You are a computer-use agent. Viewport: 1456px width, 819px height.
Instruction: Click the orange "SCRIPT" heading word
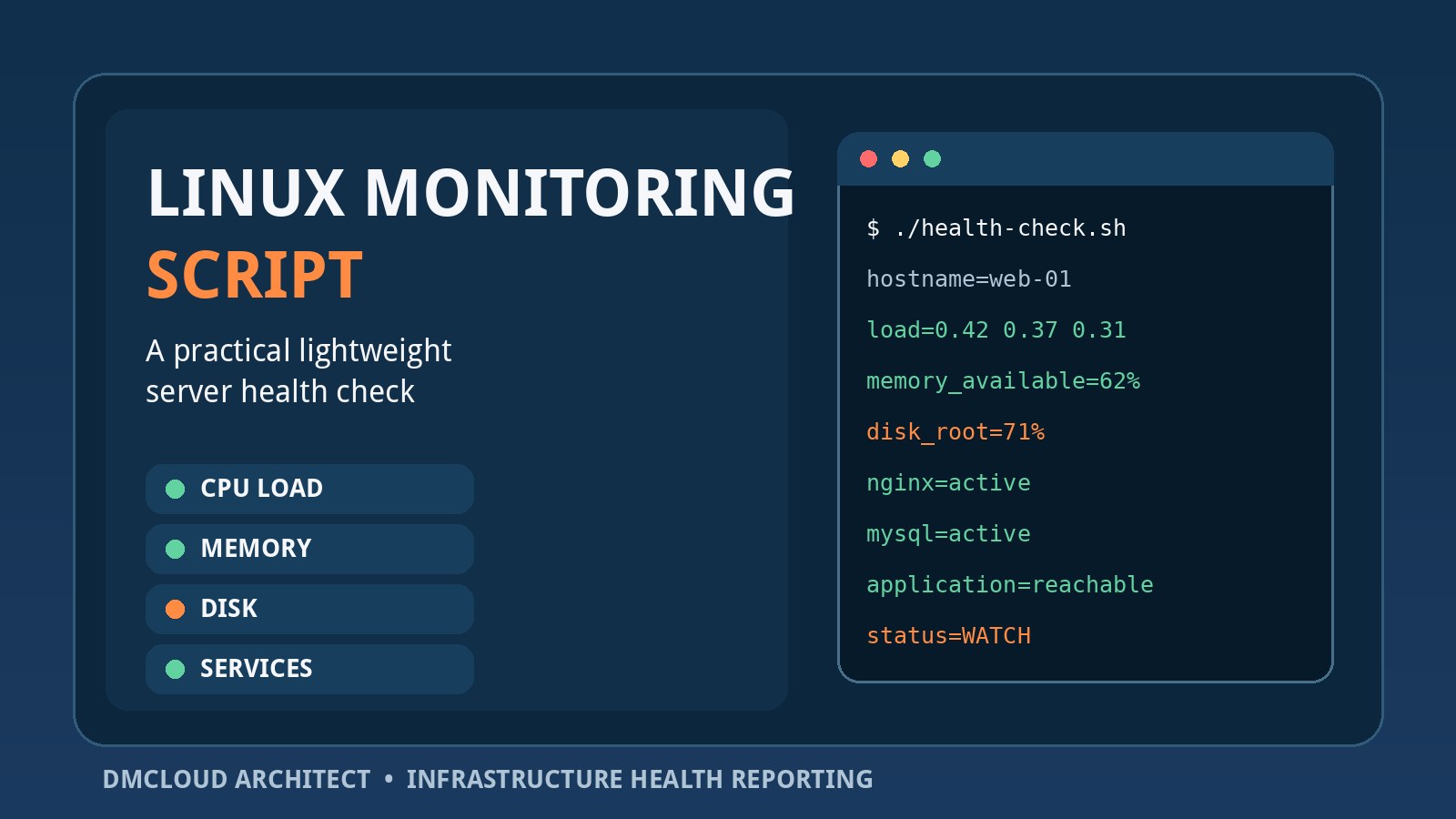[x=255, y=275]
